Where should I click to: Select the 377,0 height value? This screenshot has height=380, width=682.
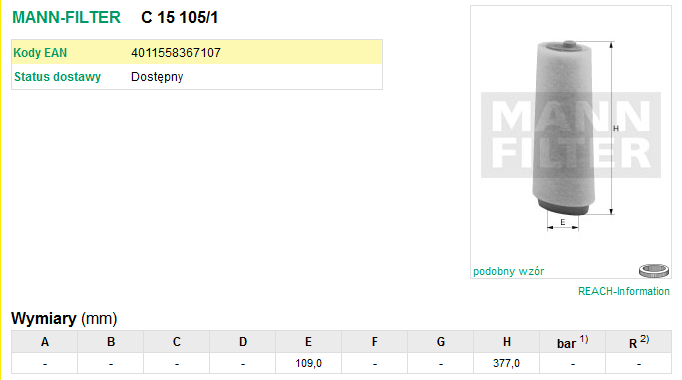point(506,363)
